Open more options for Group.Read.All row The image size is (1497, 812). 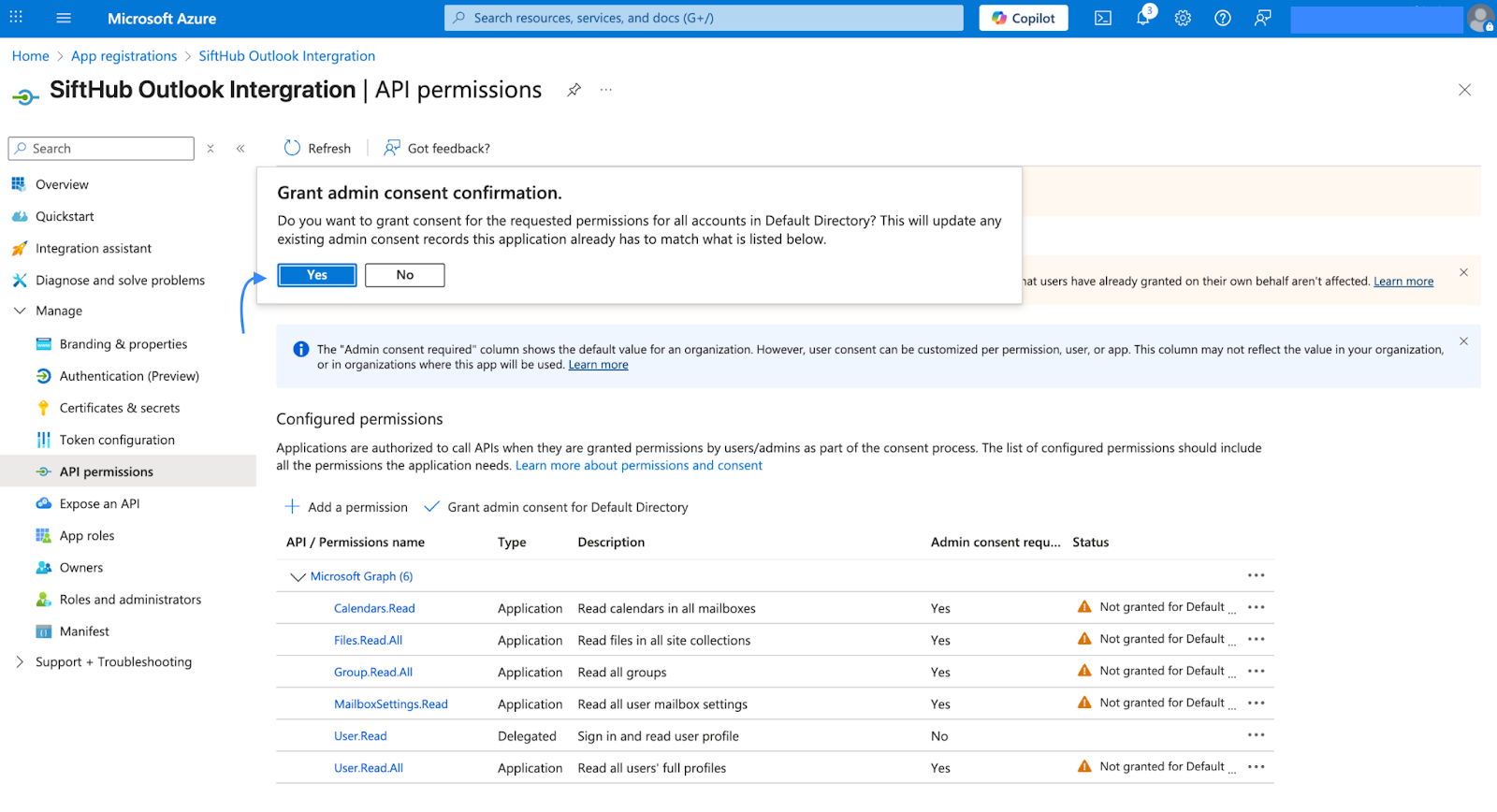[1256, 671]
